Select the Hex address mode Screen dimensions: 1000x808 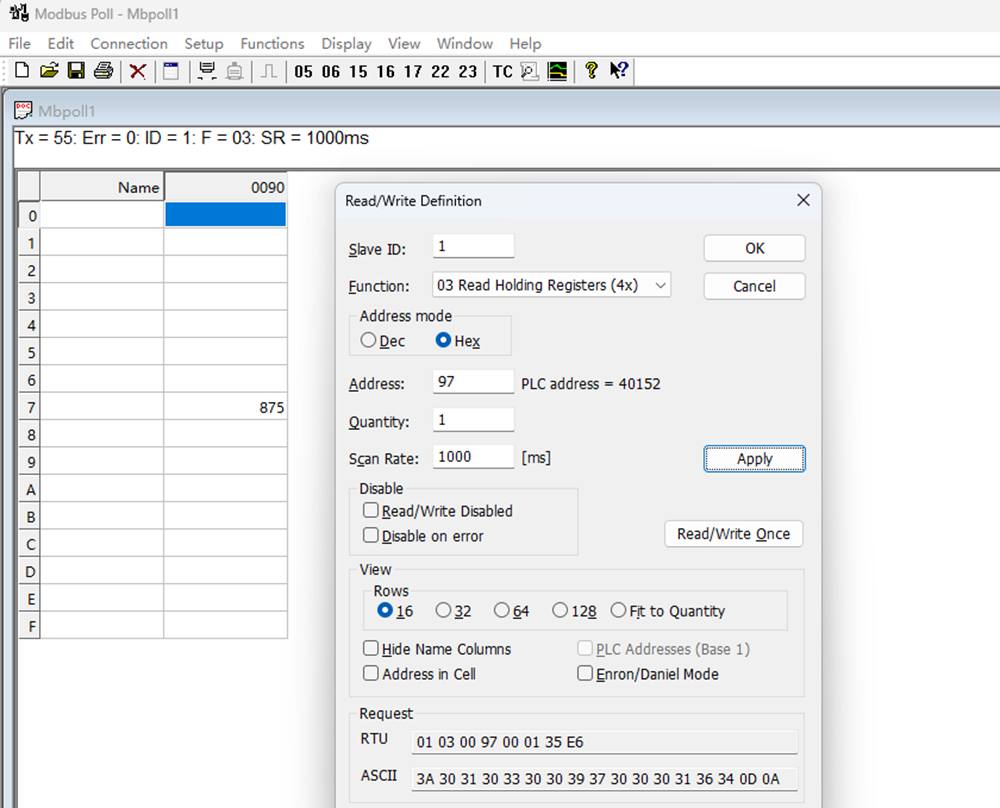[x=443, y=340]
